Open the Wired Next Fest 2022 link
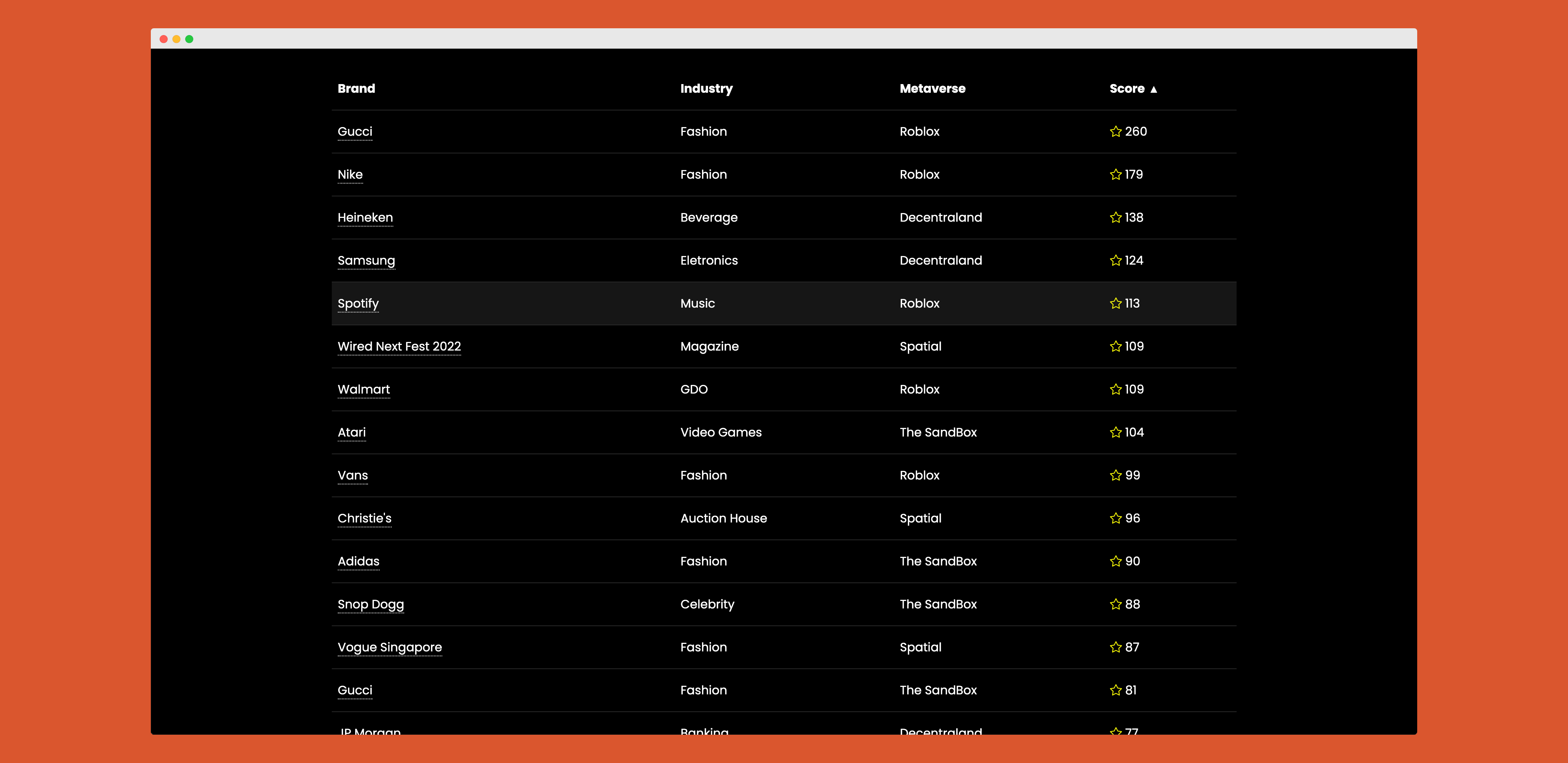Image resolution: width=1568 pixels, height=763 pixels. click(399, 346)
